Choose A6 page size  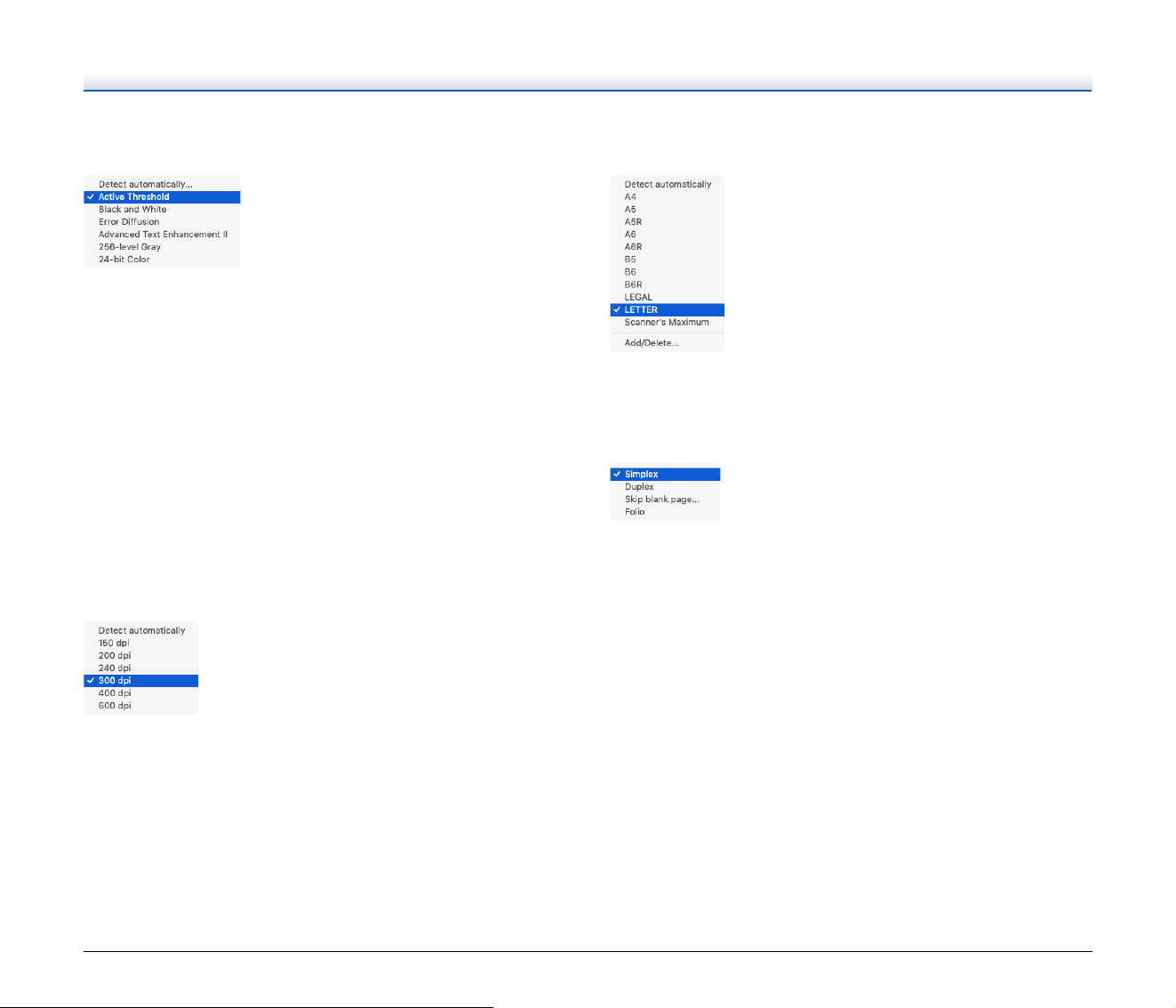(668, 235)
